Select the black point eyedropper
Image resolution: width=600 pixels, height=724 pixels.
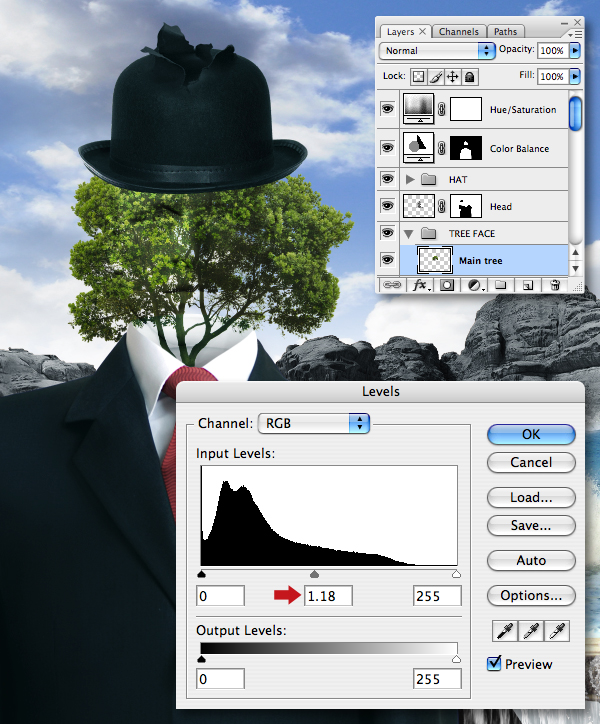[x=505, y=631]
